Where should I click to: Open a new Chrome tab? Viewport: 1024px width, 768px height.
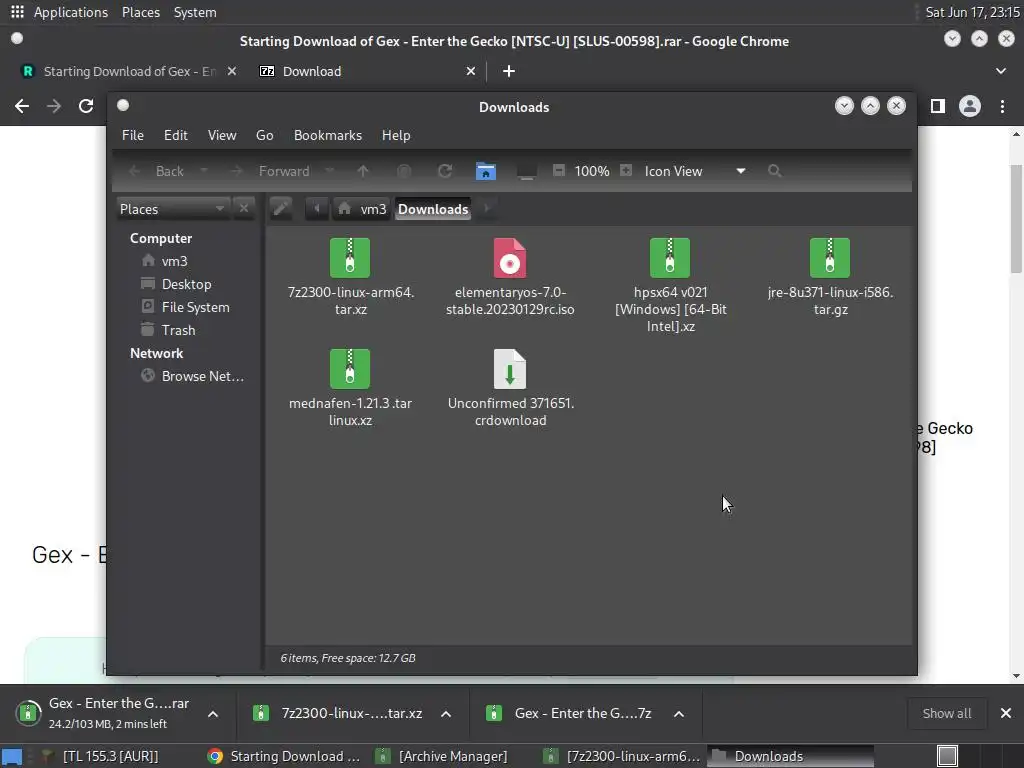(509, 71)
